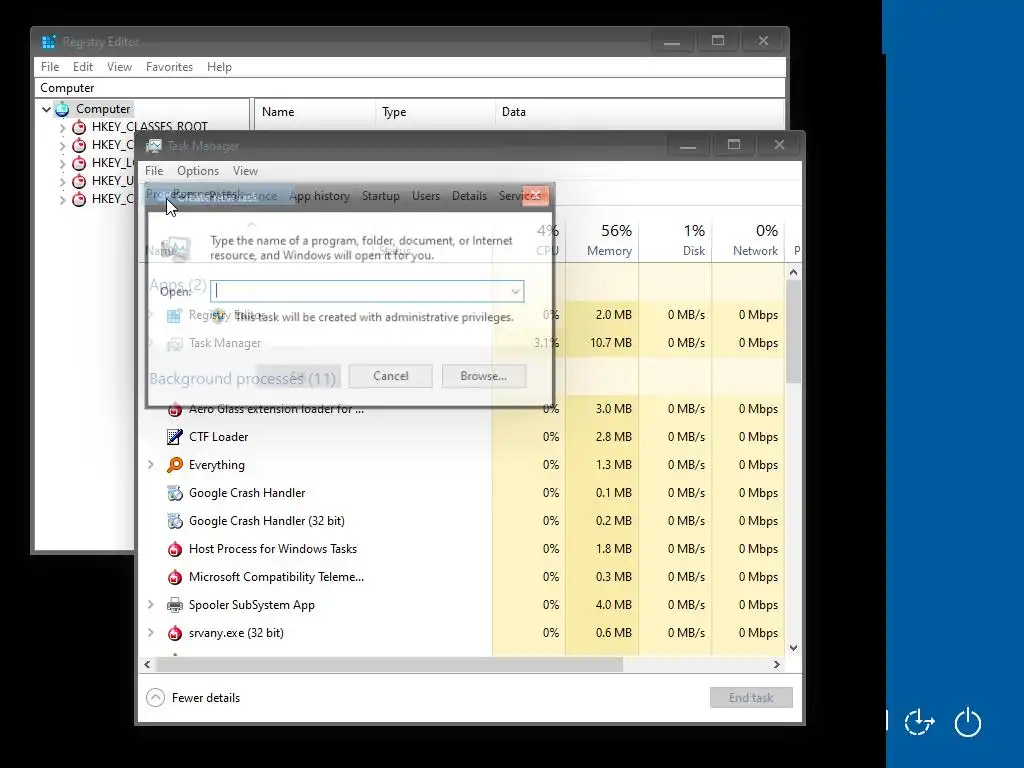The height and width of the screenshot is (768, 1024).
Task: Switch to the Details tab
Action: [x=469, y=196]
